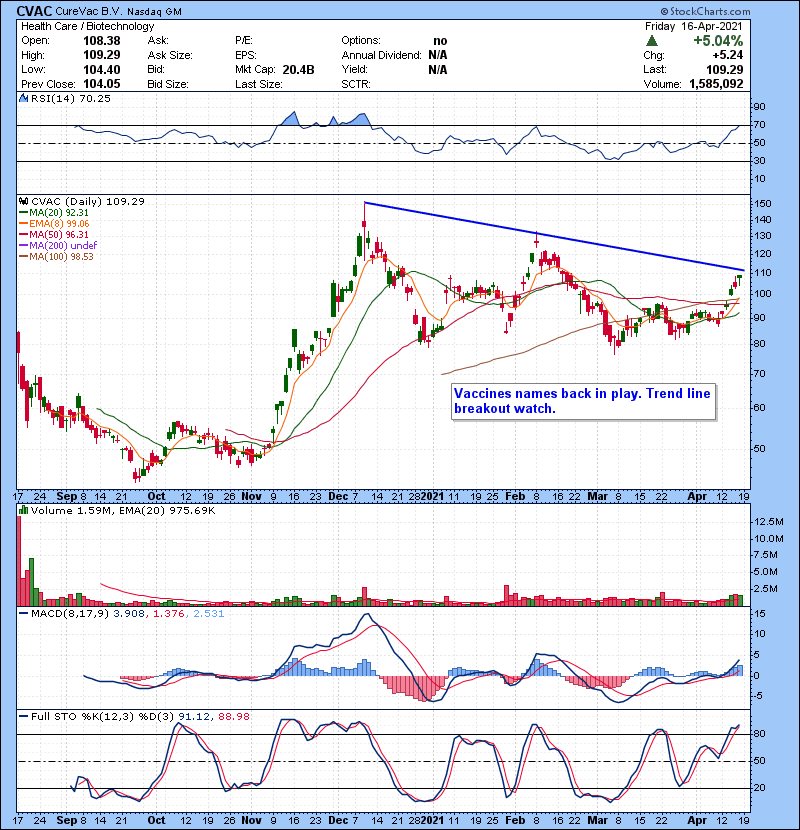Click the Options value no
800x830 pixels.
pos(440,41)
